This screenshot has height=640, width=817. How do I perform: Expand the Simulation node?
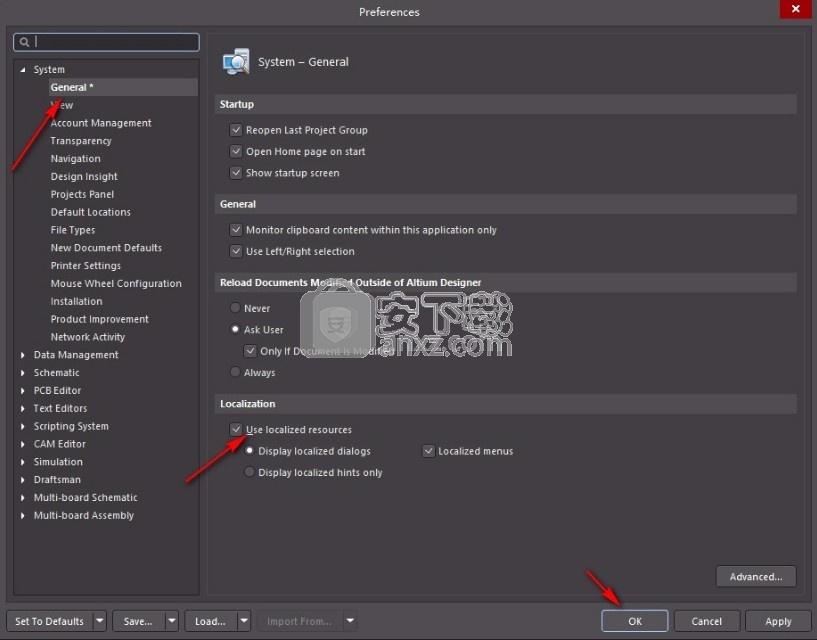tap(22, 462)
